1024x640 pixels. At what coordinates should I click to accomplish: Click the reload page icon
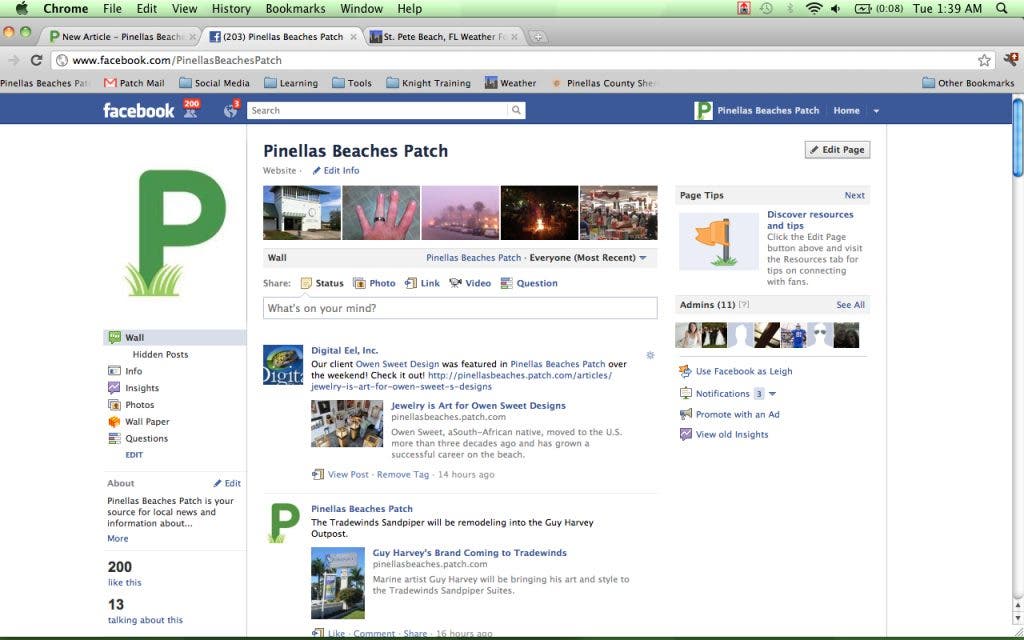coord(37,60)
